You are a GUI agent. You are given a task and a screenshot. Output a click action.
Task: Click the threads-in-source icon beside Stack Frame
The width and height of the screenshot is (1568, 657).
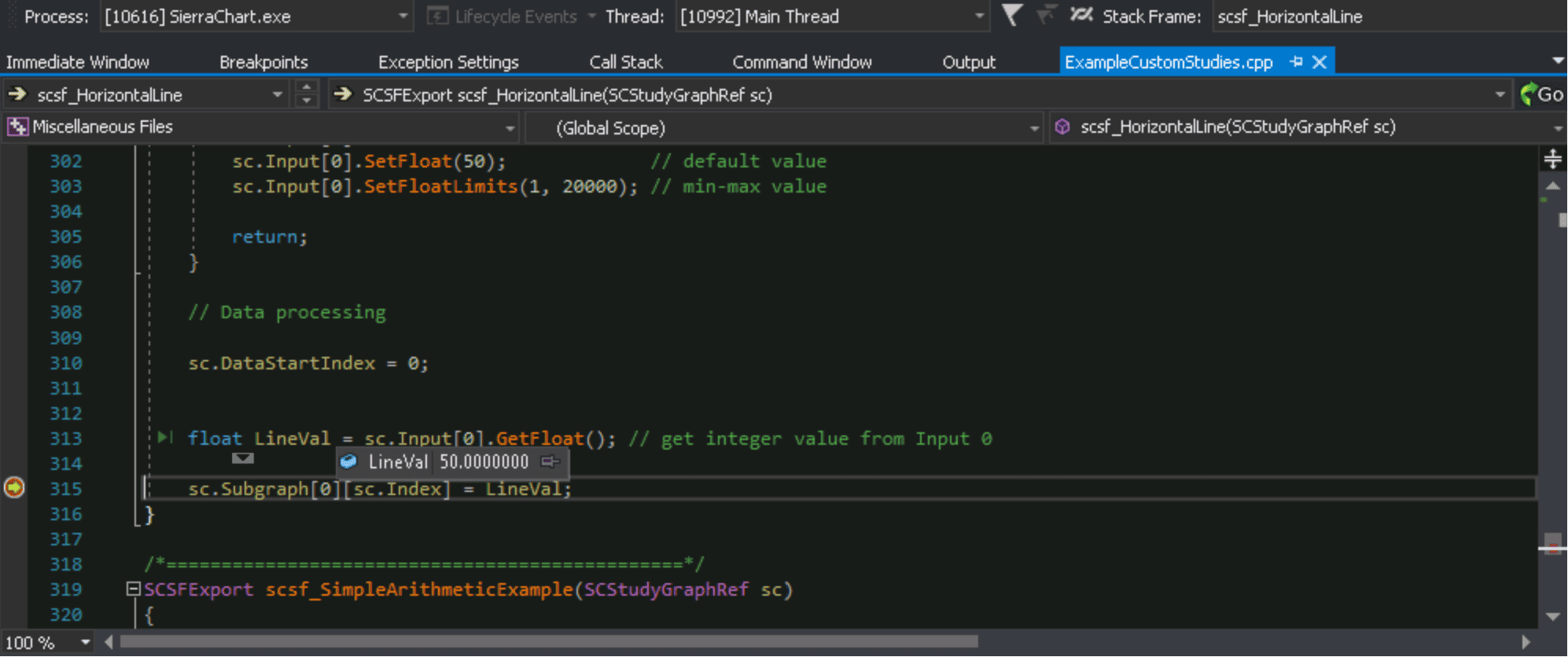(1081, 15)
